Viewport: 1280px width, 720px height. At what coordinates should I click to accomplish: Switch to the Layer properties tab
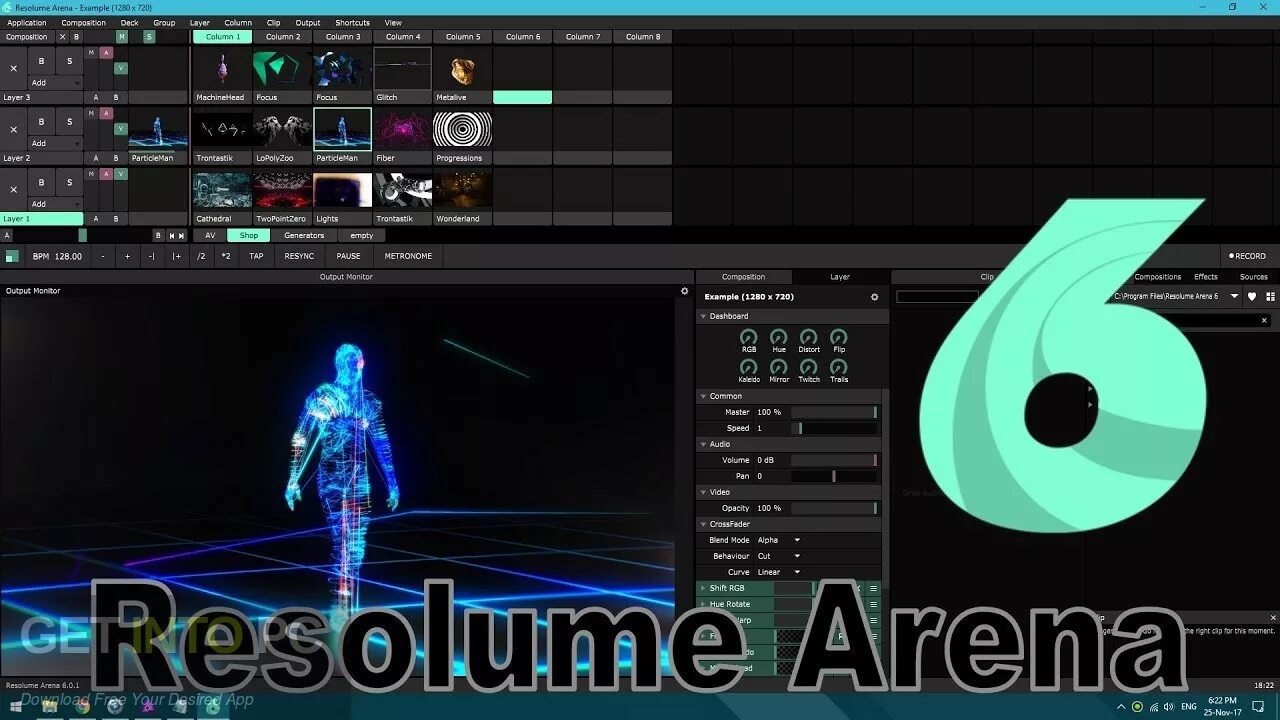[x=840, y=277]
